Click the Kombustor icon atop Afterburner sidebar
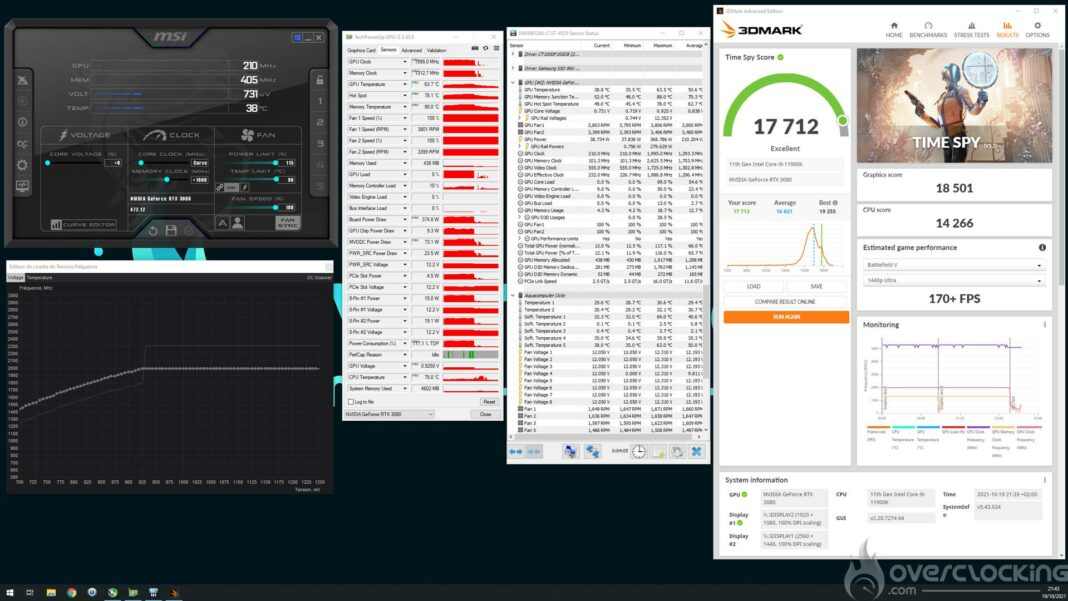This screenshot has width=1068, height=601. coord(22,80)
